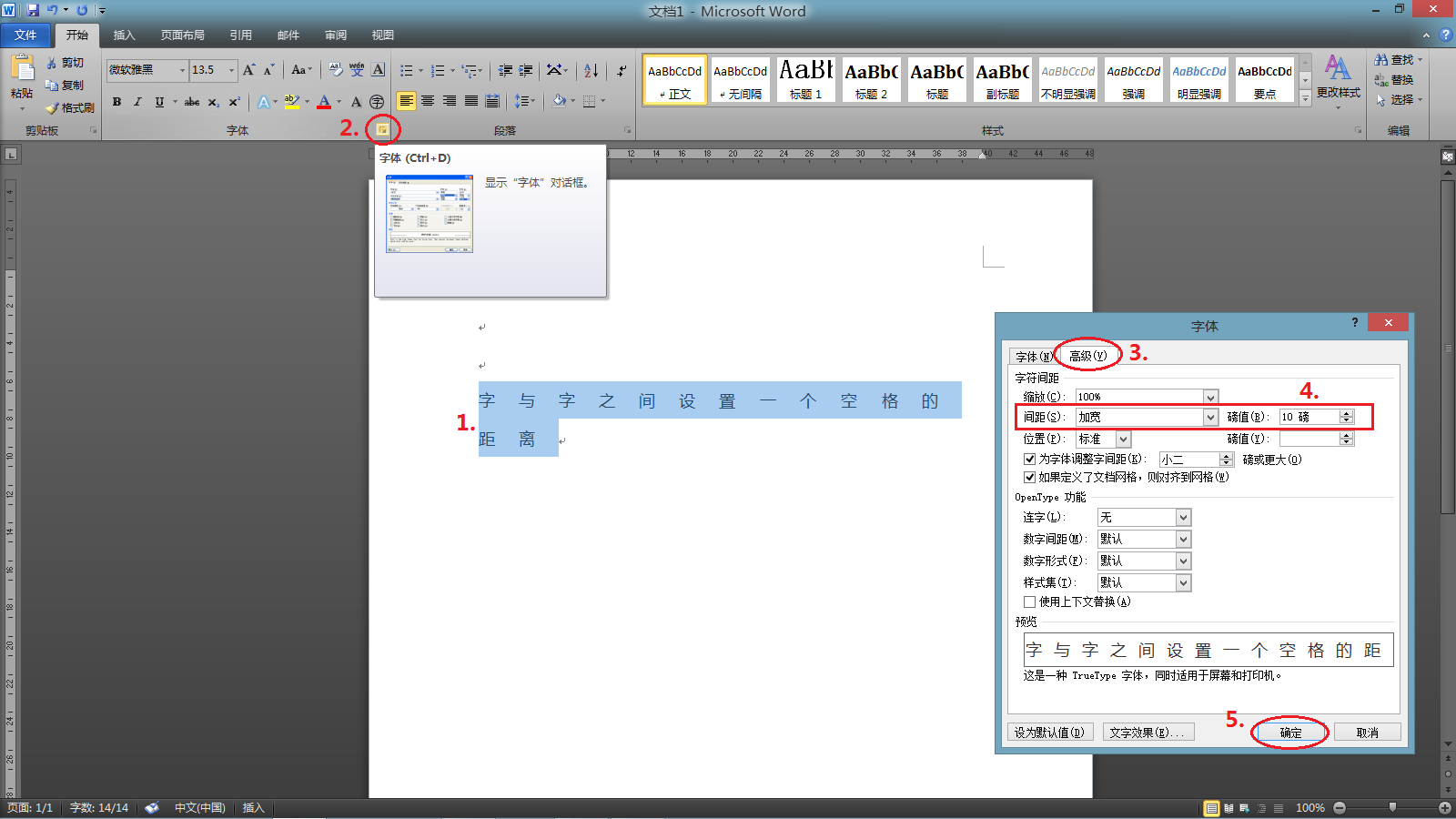This screenshot has height=819, width=1456.
Task: Open the position (位置) dropdown showing 标准
Action: (x=1124, y=439)
